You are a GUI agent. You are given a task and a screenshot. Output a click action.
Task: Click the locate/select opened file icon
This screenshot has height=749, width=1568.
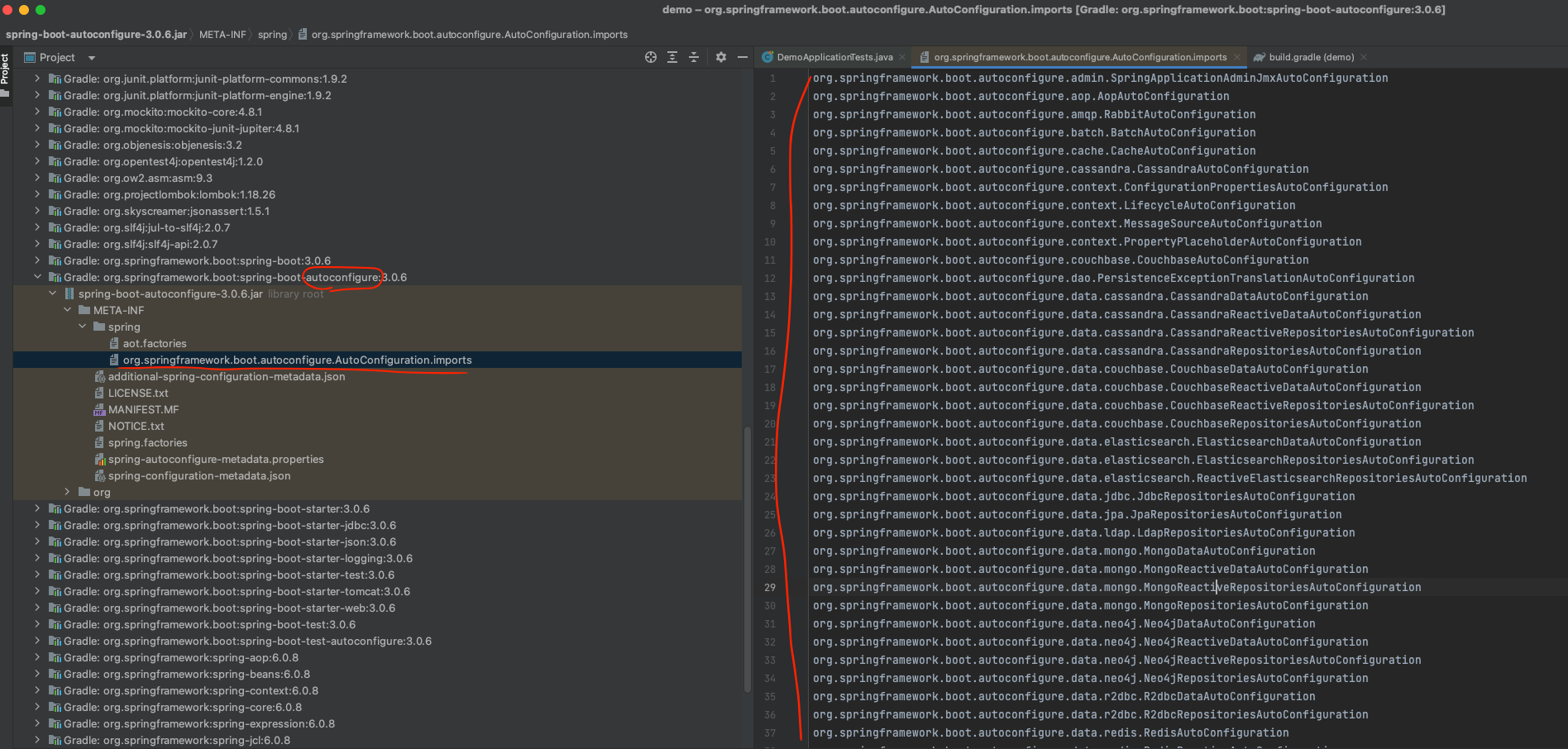(x=651, y=57)
